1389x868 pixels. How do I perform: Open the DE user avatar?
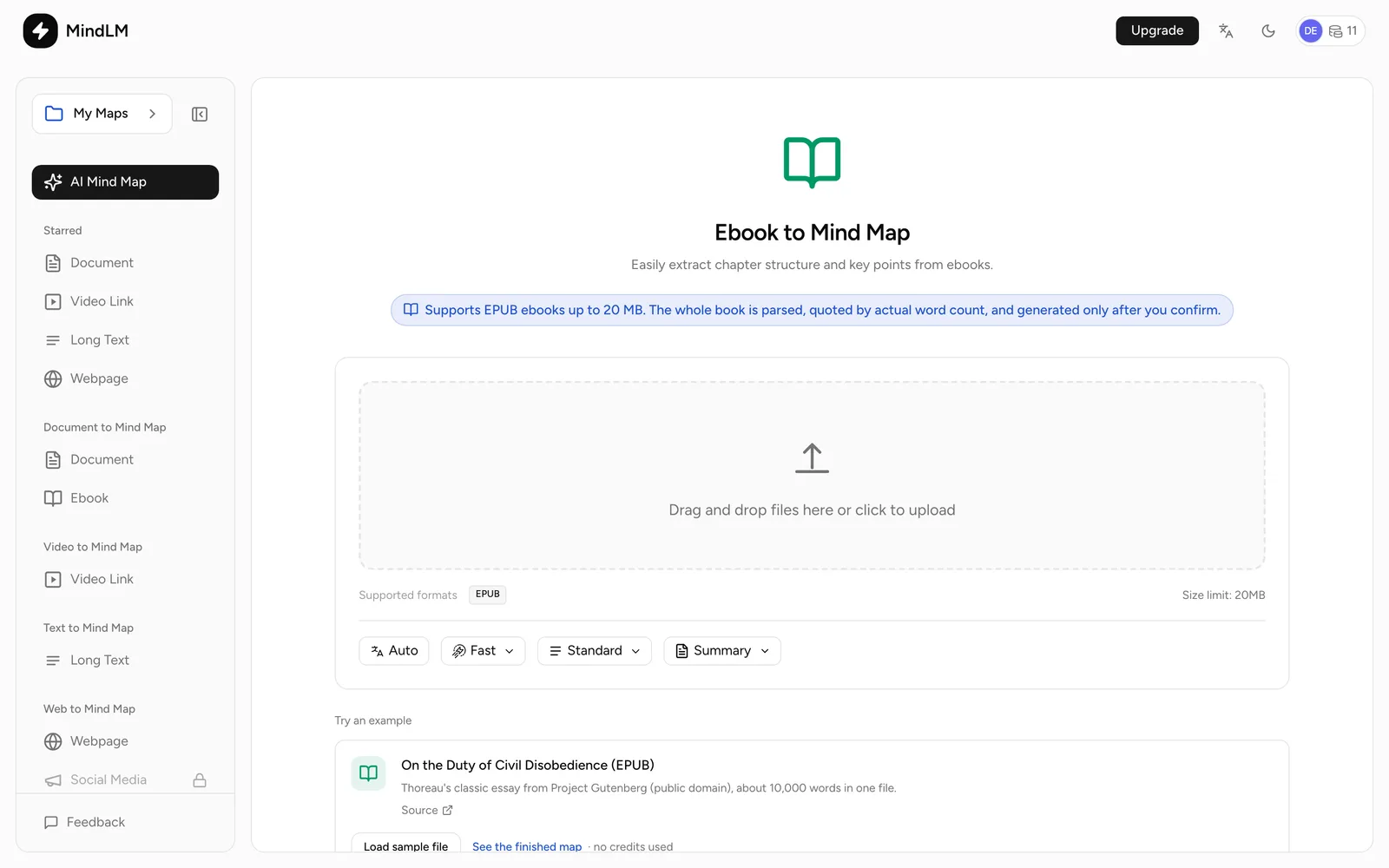coord(1310,30)
